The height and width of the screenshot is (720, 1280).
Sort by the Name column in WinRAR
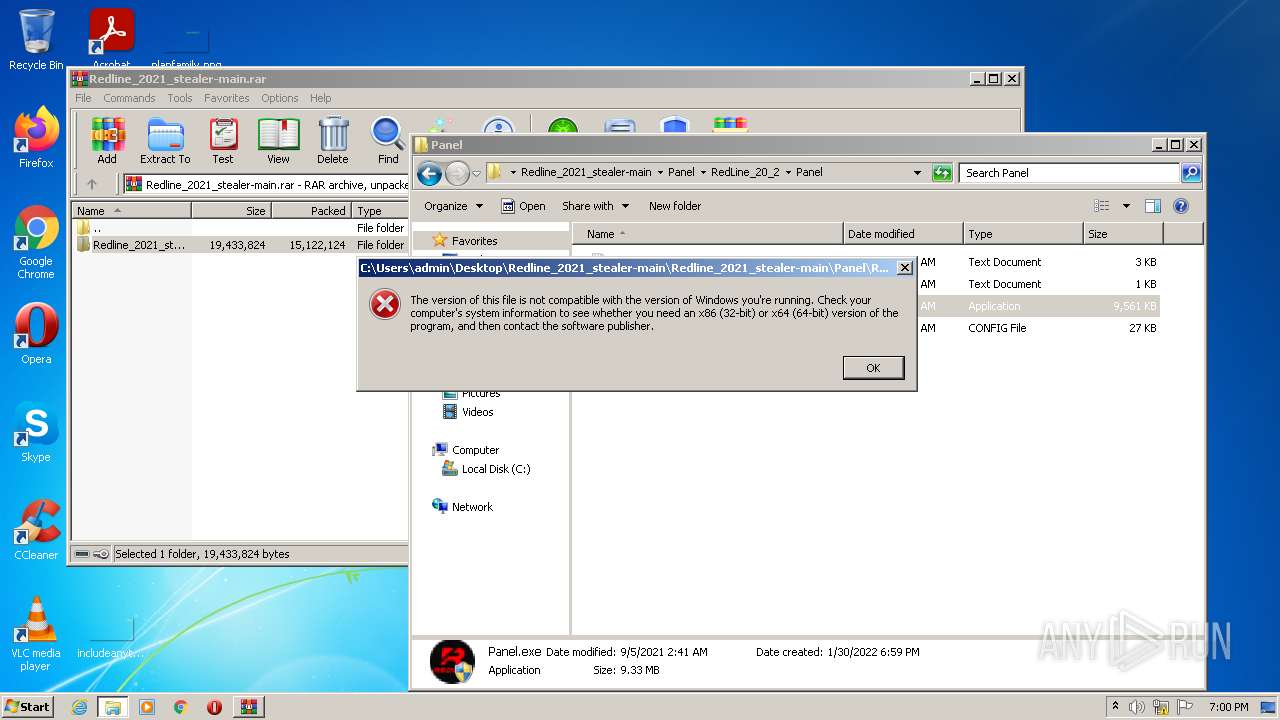132,211
